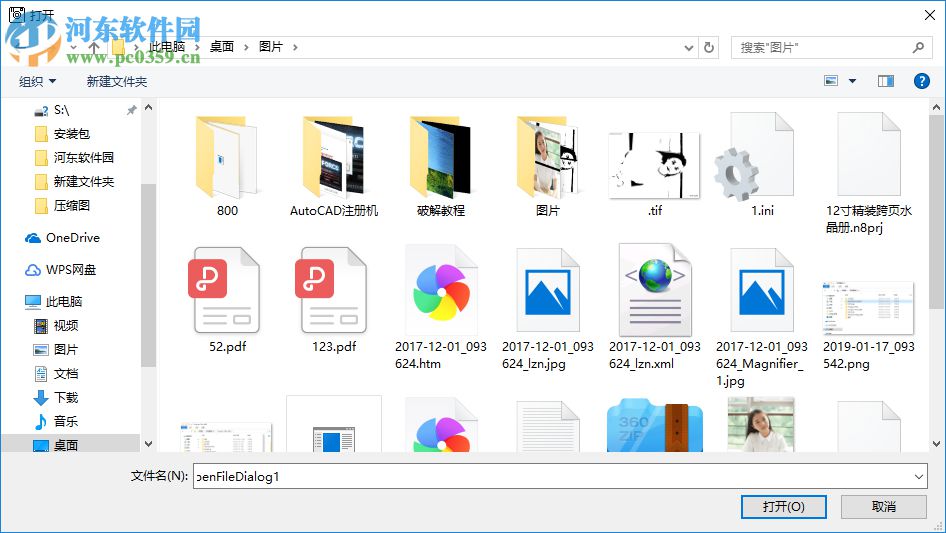The image size is (946, 533).
Task: Select the girl photo thumbnail in bottom row
Action: coord(761,424)
